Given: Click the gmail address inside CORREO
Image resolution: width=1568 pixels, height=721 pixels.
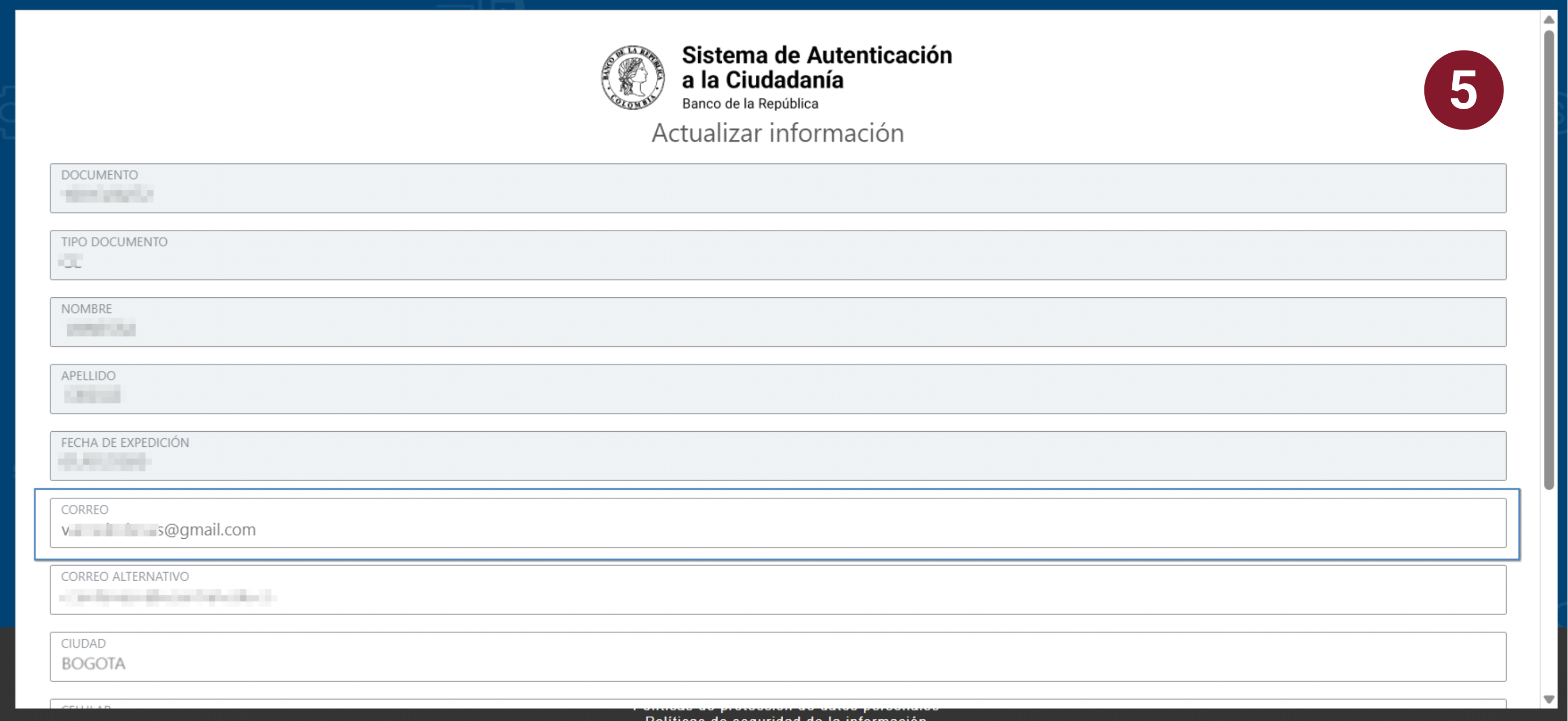Looking at the screenshot, I should 158,530.
